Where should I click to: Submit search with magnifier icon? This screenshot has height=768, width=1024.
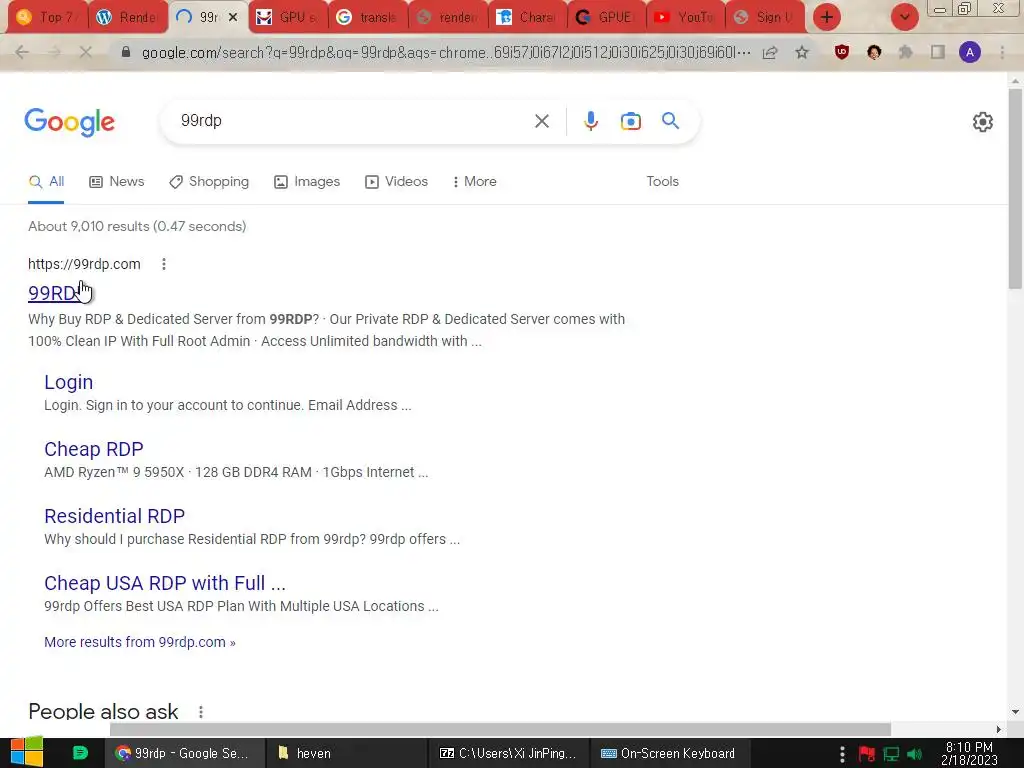[x=670, y=121]
